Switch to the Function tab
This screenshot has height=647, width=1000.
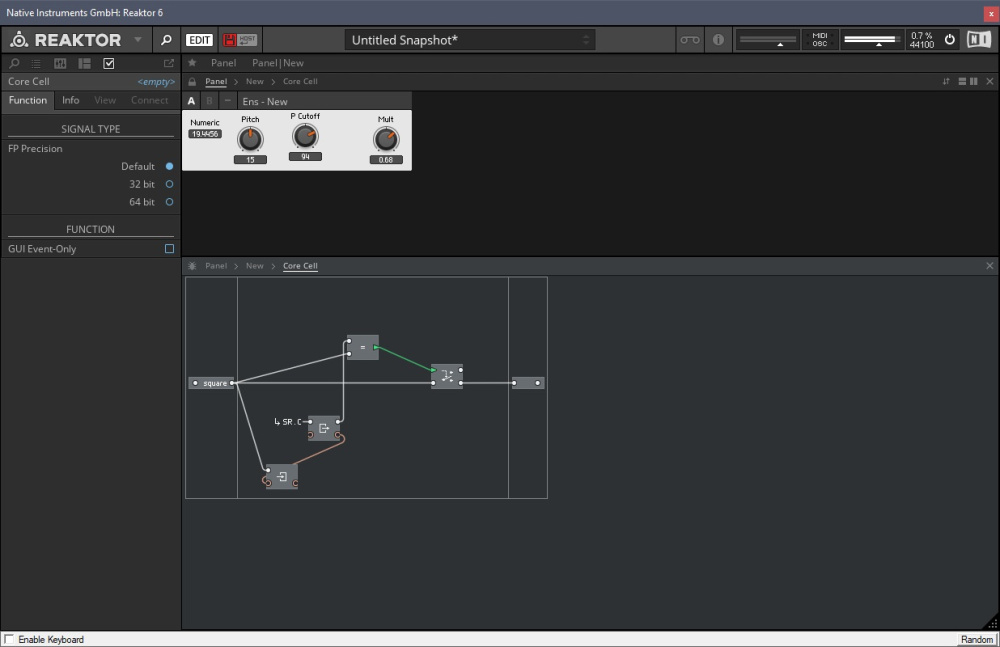[x=27, y=100]
